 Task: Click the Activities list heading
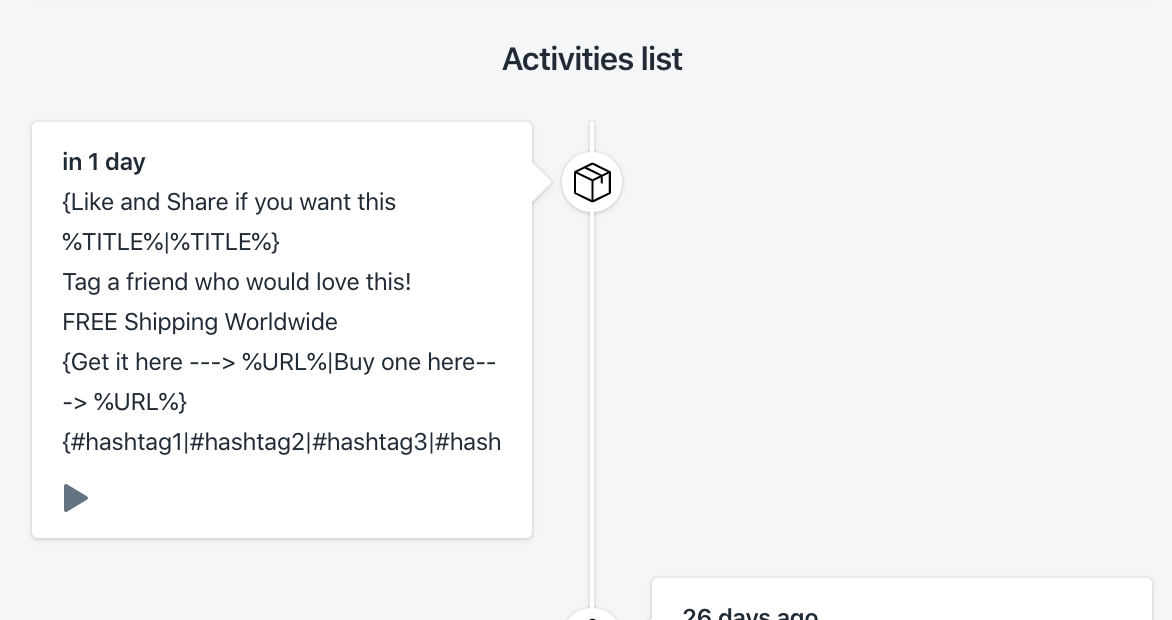pyautogui.click(x=592, y=59)
